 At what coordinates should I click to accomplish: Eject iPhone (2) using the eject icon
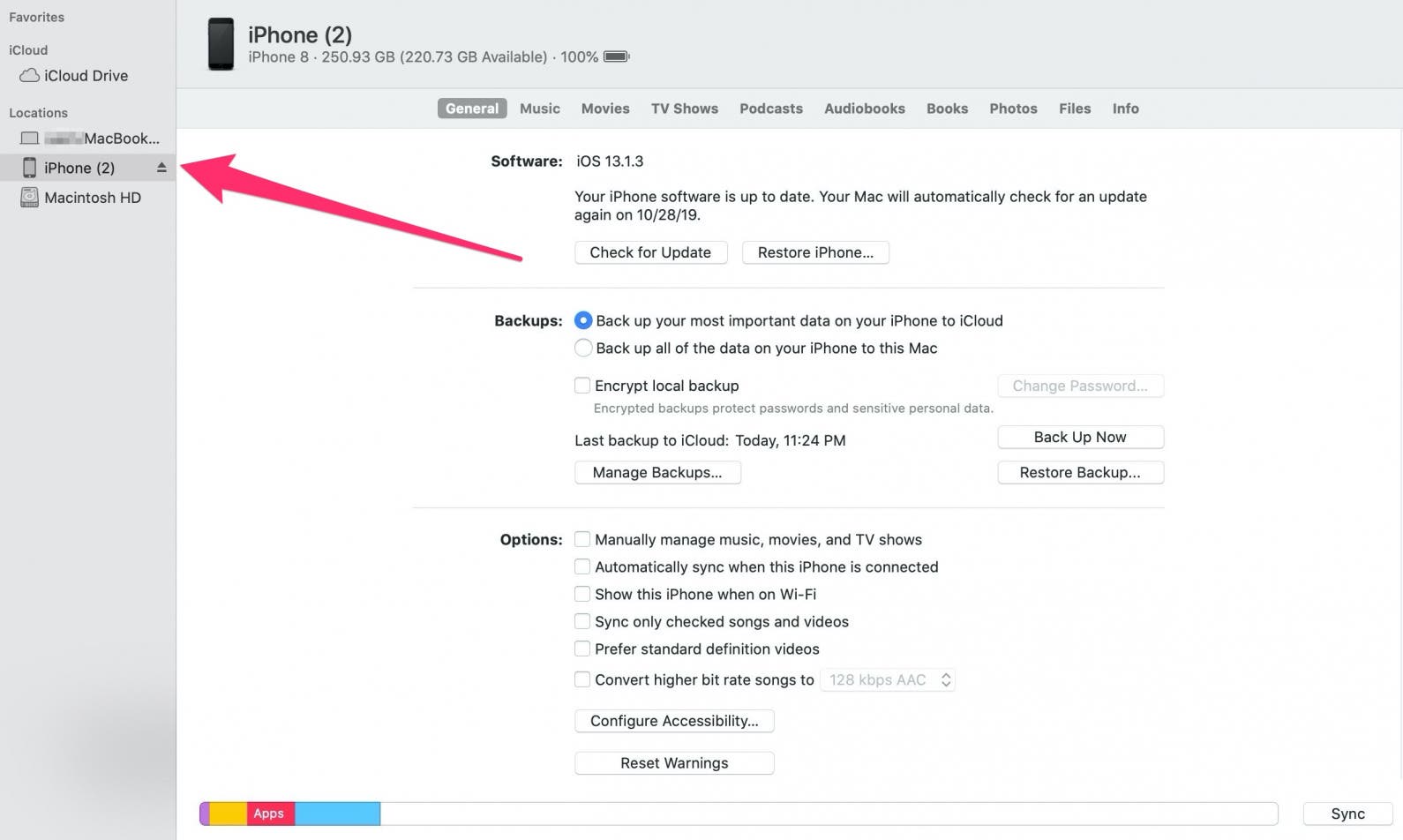(x=161, y=168)
